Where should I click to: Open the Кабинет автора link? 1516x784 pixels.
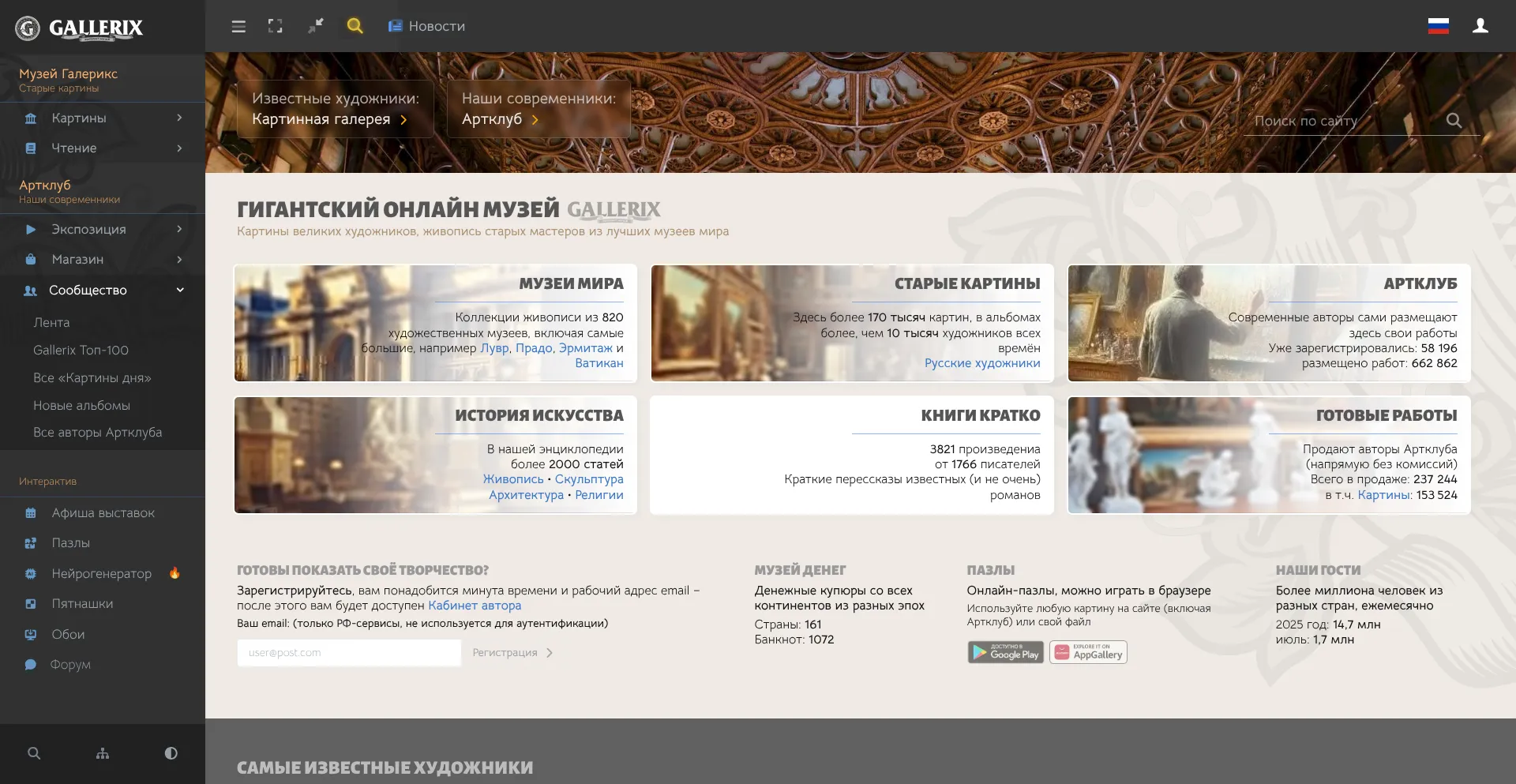click(475, 606)
